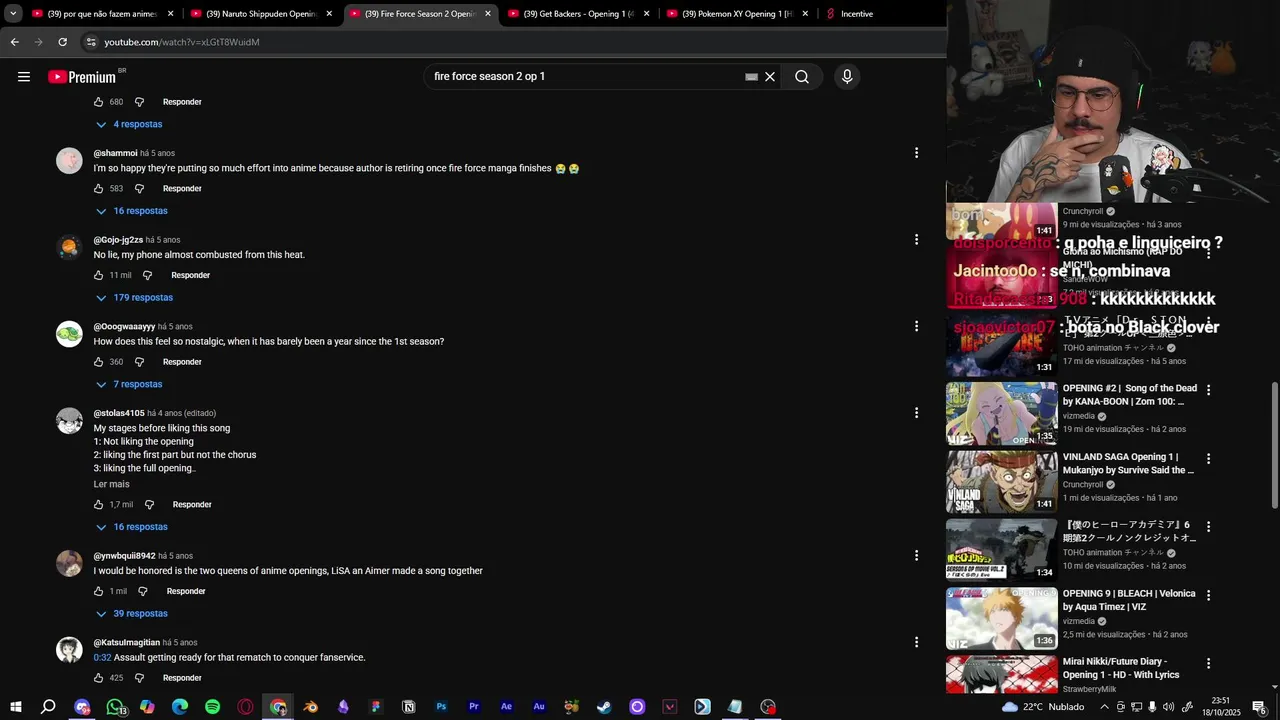The image size is (1280, 720).
Task: Clear the search query with X
Action: coord(770,77)
